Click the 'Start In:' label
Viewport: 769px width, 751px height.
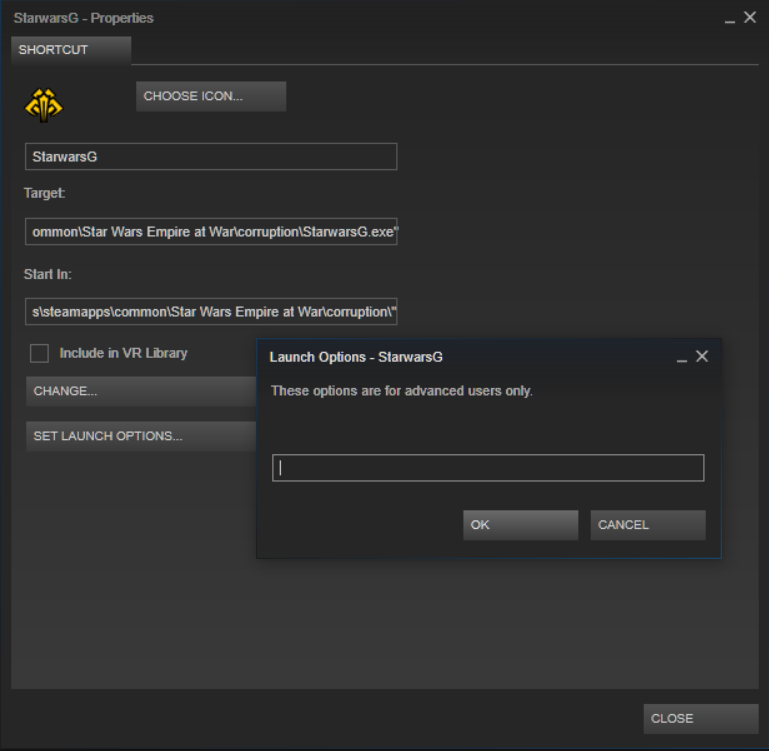point(48,274)
